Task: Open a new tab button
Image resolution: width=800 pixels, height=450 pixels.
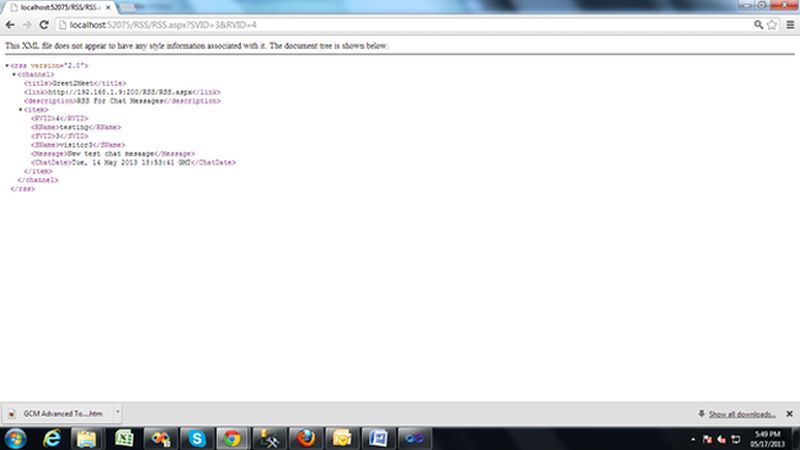Action: (128, 8)
